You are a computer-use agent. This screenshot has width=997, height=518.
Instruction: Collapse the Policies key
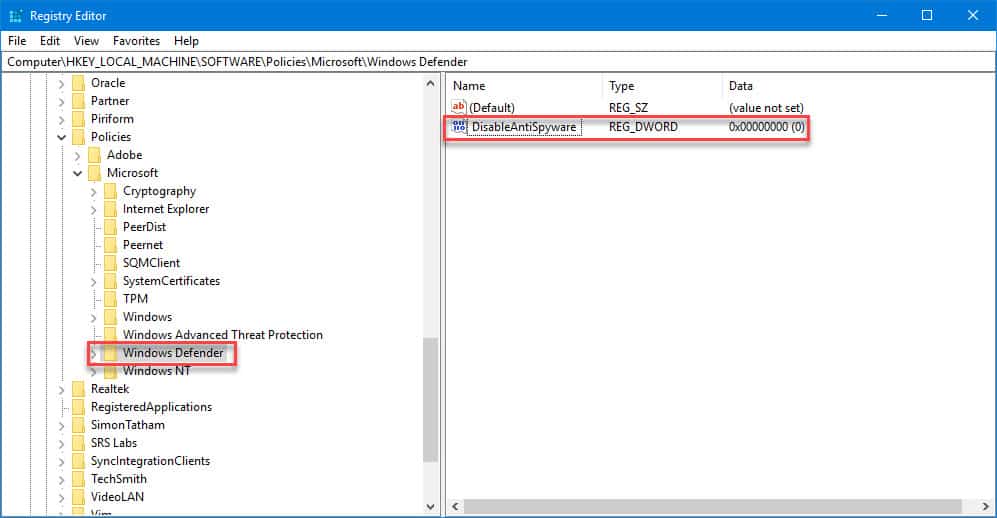click(62, 137)
